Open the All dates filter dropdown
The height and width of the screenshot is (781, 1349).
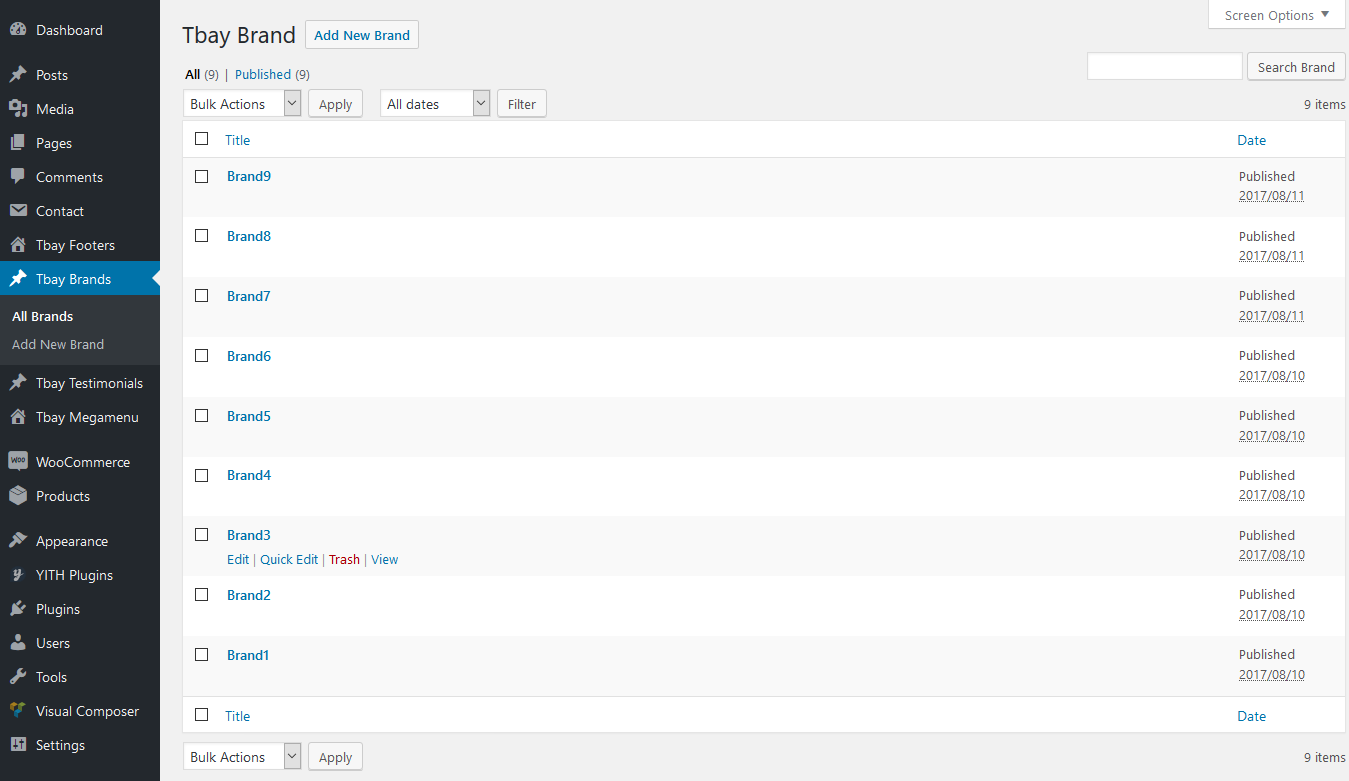pyautogui.click(x=435, y=104)
